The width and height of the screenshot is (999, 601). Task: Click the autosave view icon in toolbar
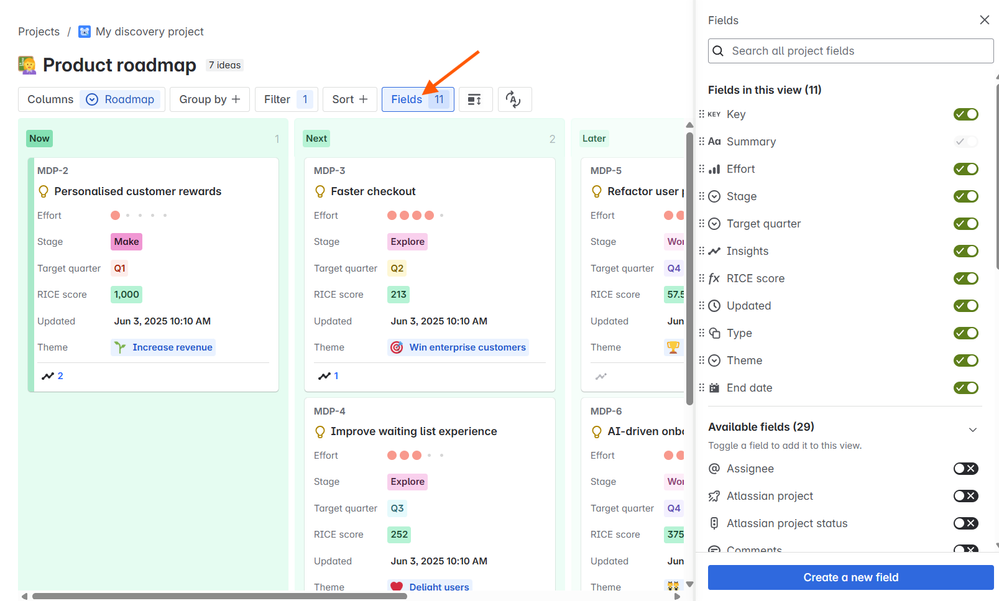tap(514, 99)
